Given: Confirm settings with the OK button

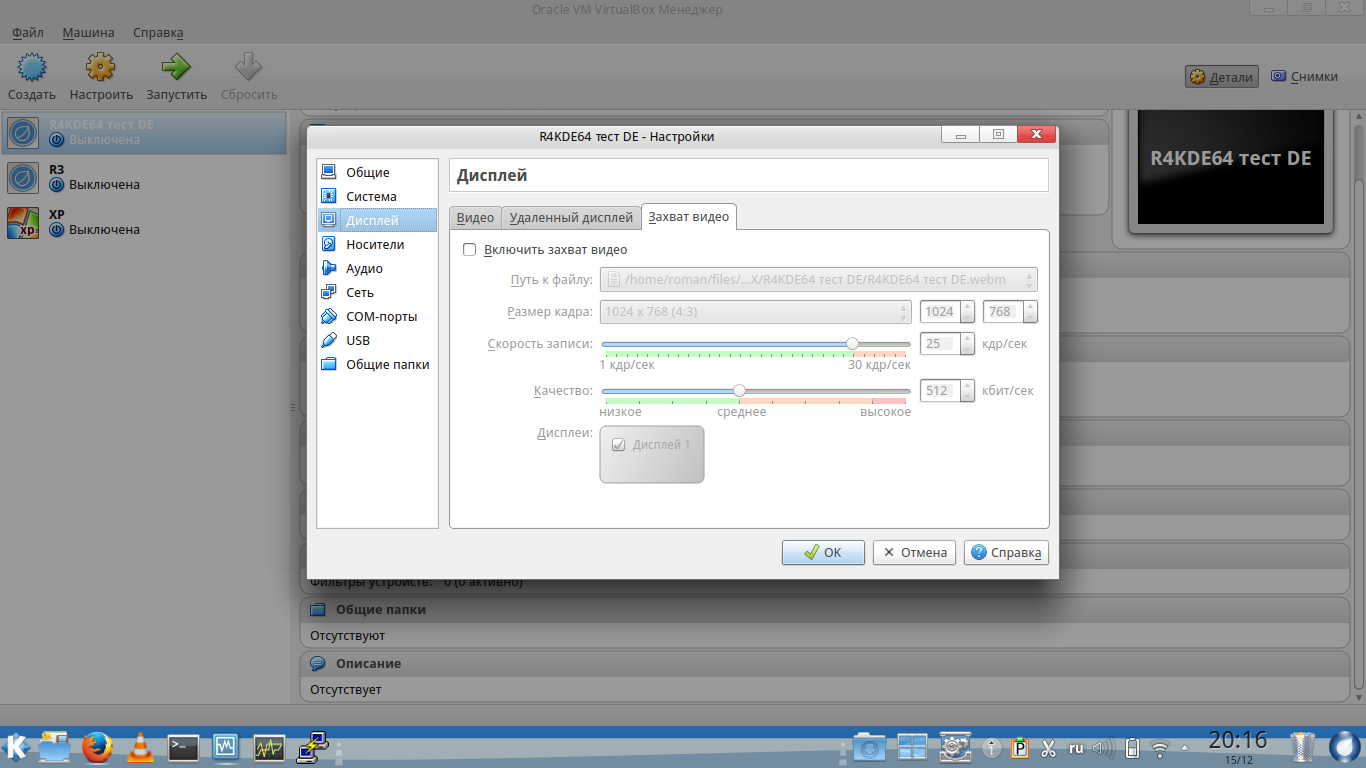Looking at the screenshot, I should [823, 552].
